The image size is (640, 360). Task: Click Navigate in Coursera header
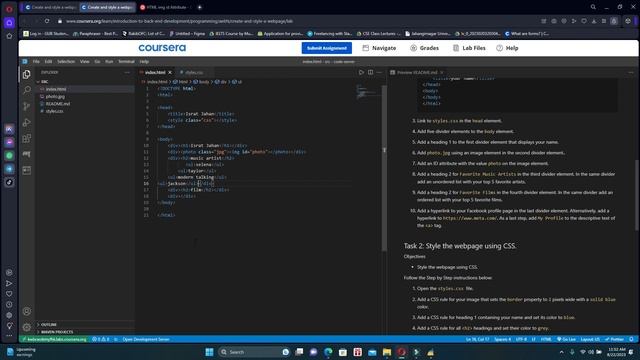[379, 48]
